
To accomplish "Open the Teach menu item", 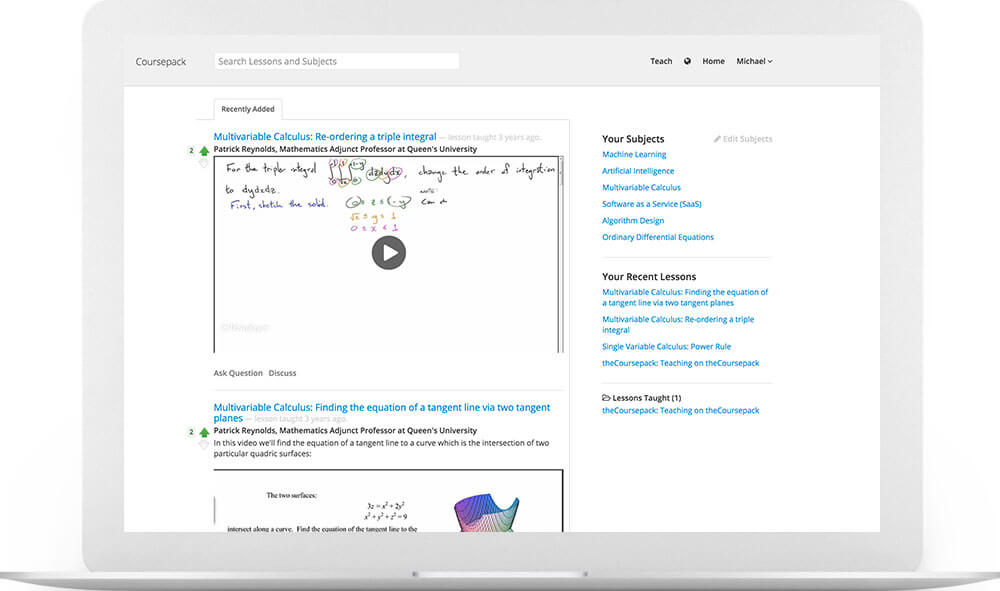I will [660, 61].
